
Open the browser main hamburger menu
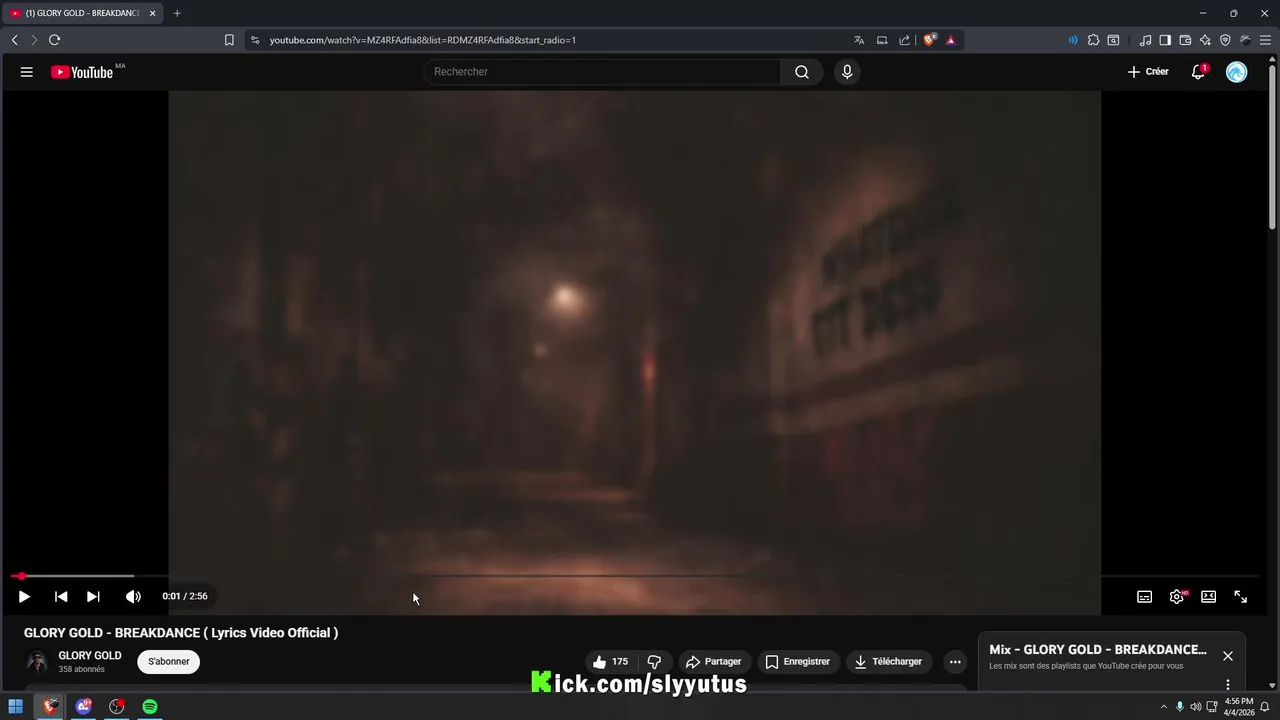tap(1265, 40)
